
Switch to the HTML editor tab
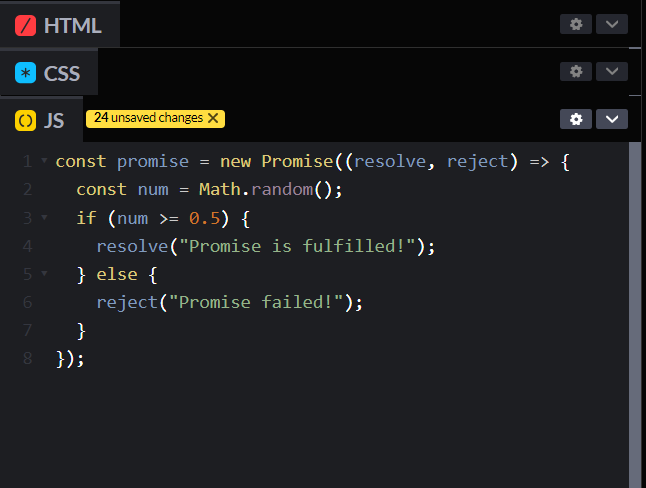72,26
